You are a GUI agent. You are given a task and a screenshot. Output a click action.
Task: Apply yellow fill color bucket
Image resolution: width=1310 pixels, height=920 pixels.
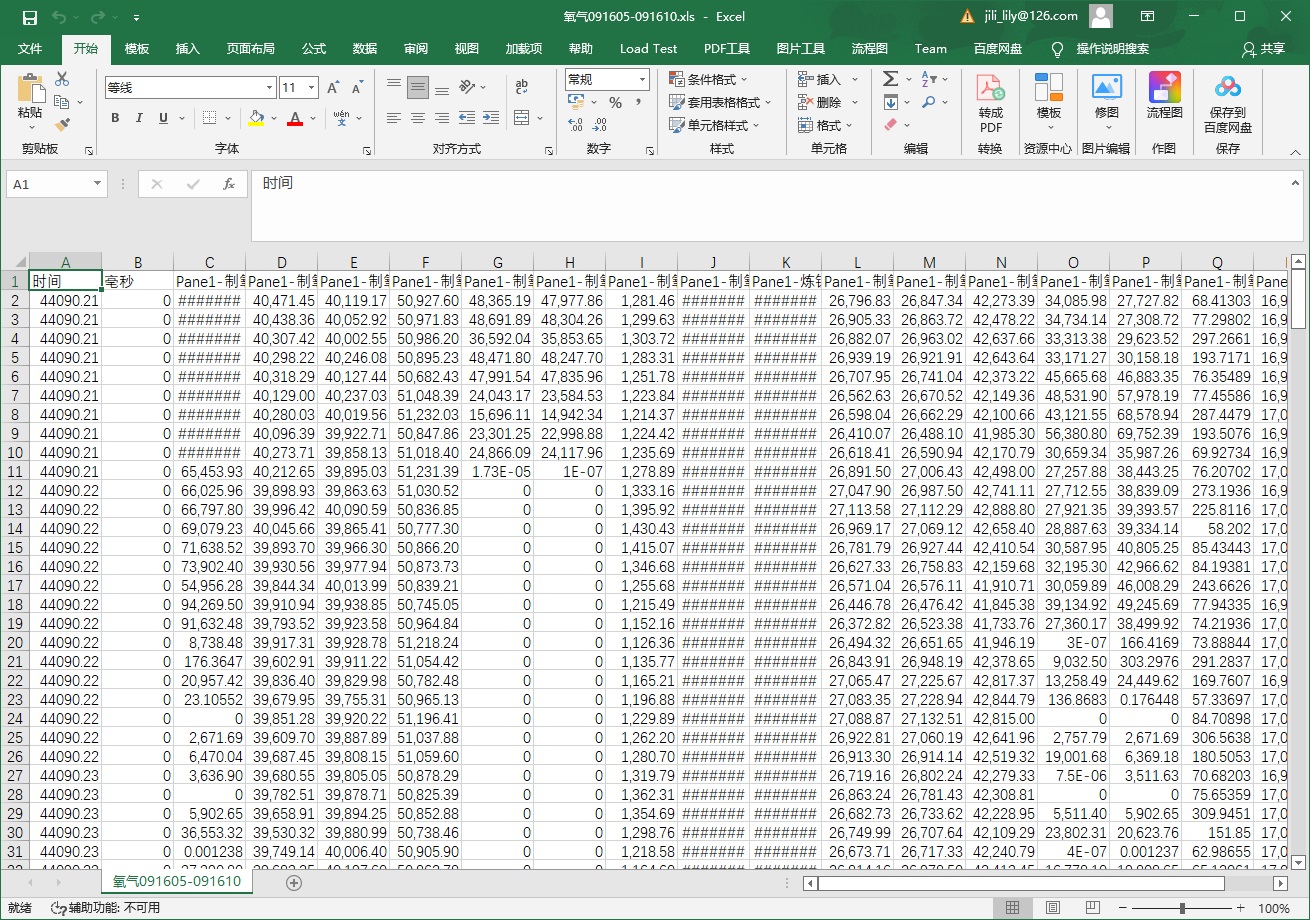tap(256, 118)
